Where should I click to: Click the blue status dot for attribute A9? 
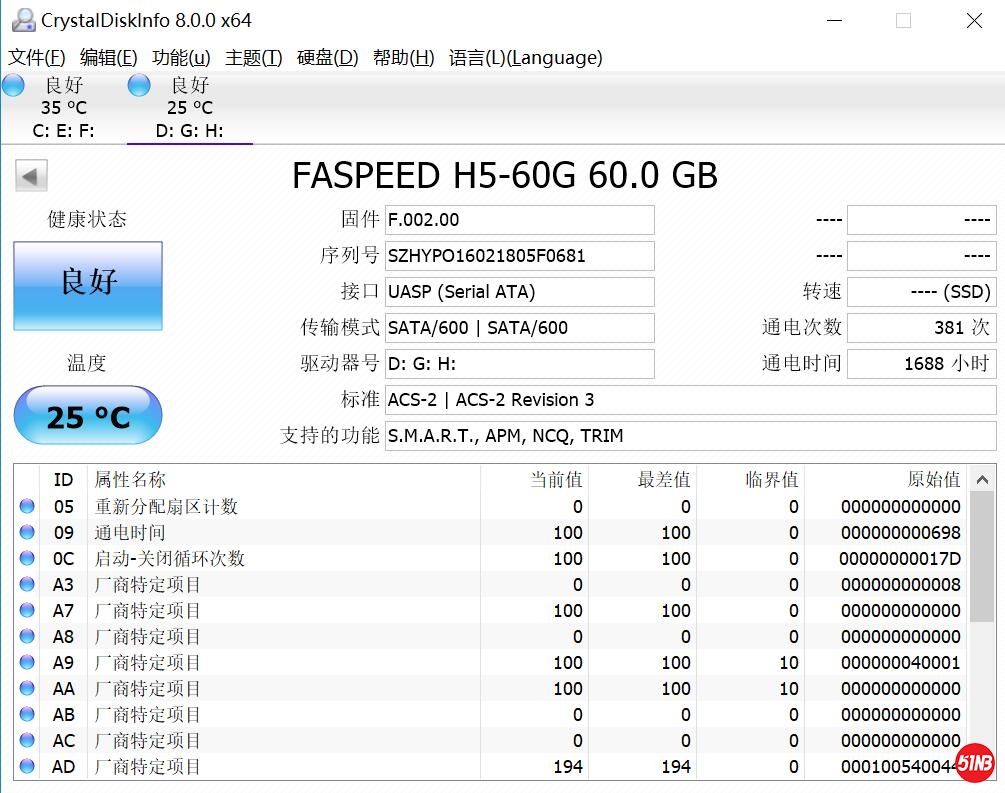(x=26, y=662)
